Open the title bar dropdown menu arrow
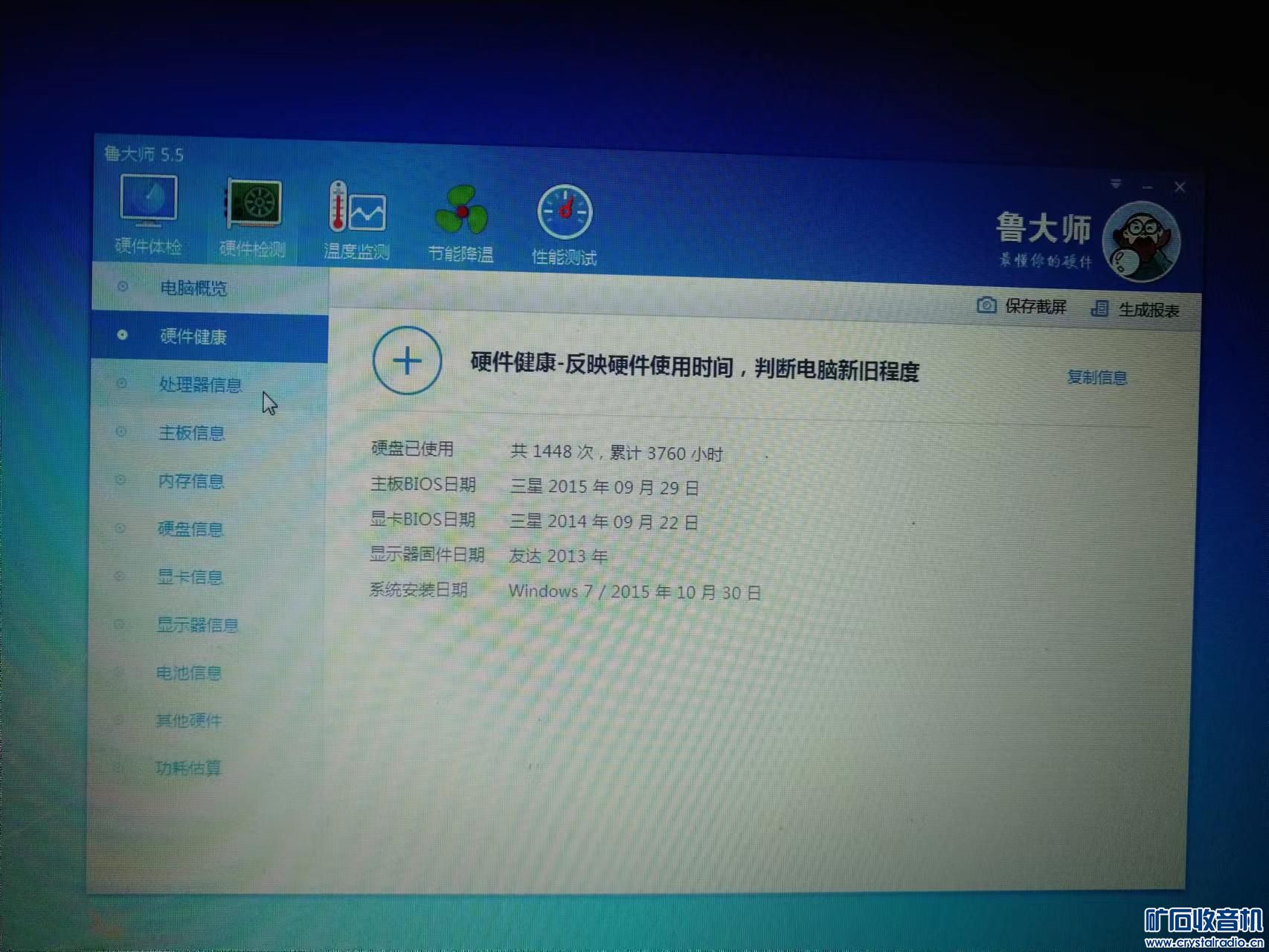 click(1115, 183)
